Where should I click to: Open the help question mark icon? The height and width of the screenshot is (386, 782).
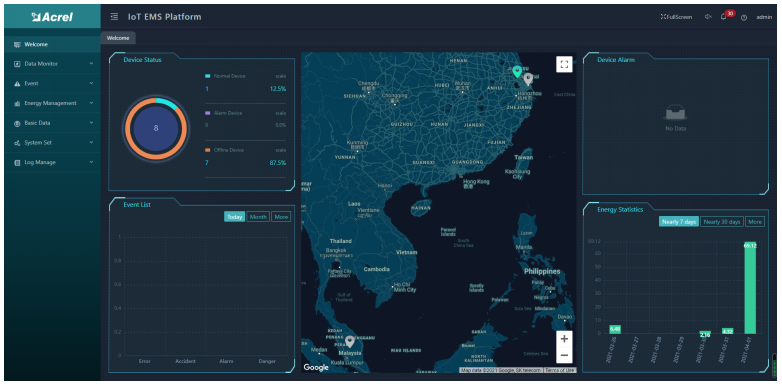(x=744, y=17)
